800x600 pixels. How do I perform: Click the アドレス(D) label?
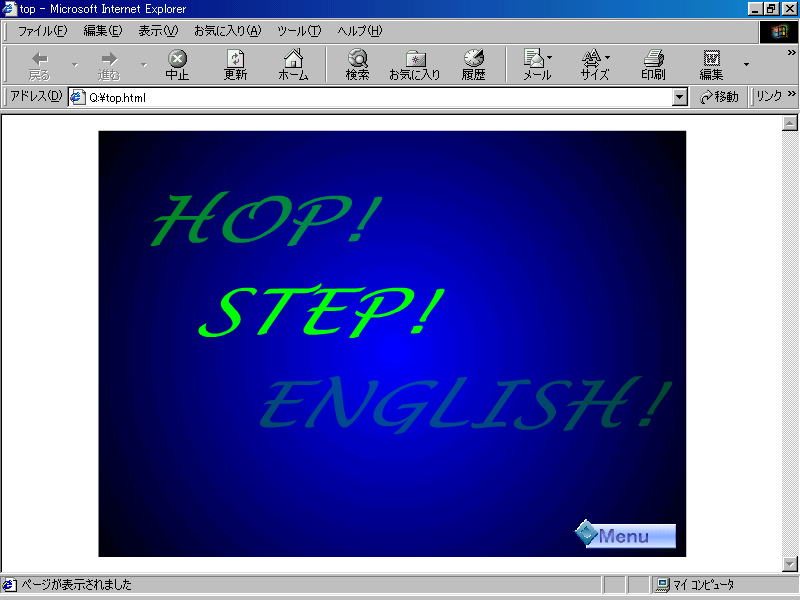[x=36, y=96]
